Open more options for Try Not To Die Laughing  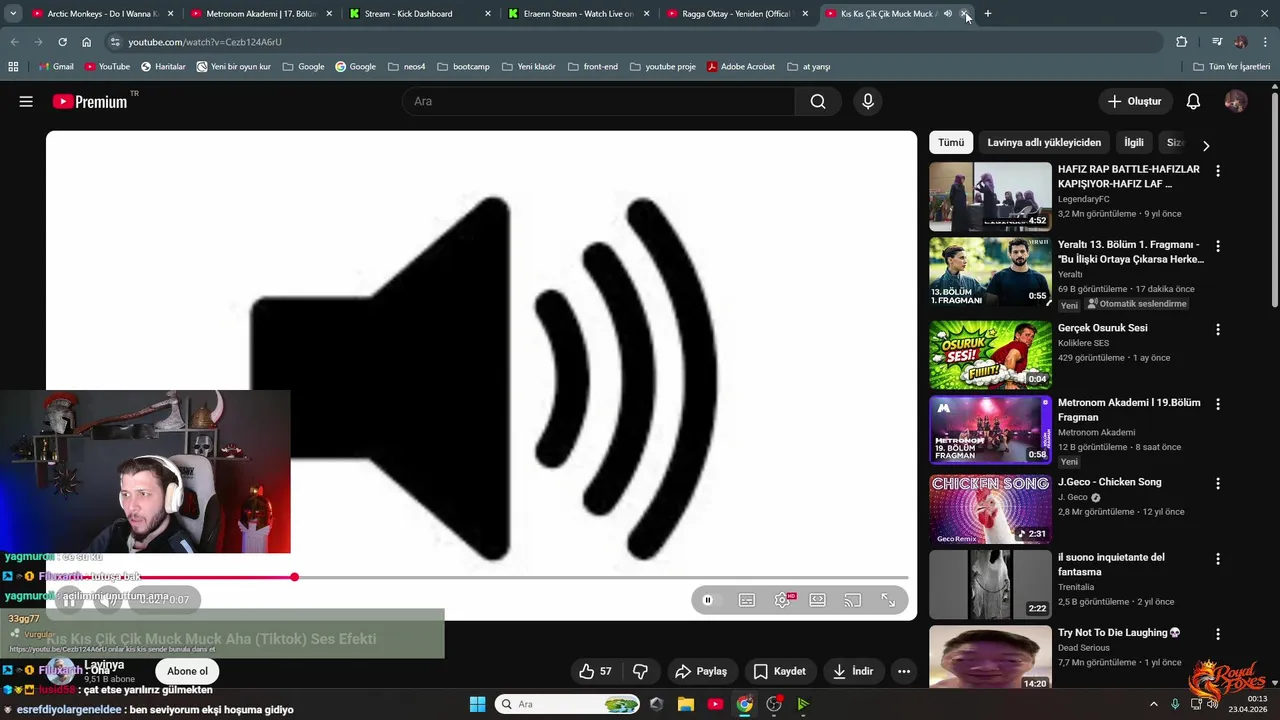click(x=1218, y=634)
